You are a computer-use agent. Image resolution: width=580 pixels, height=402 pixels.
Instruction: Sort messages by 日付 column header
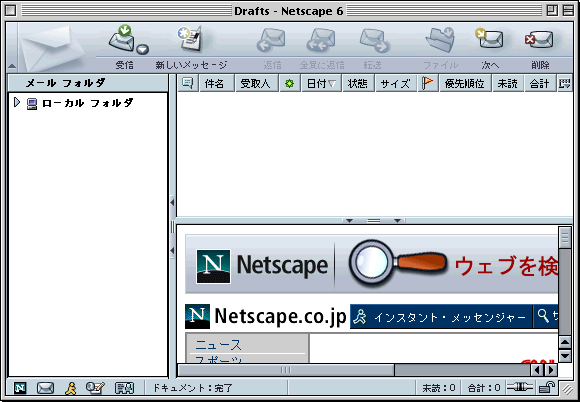click(x=321, y=83)
